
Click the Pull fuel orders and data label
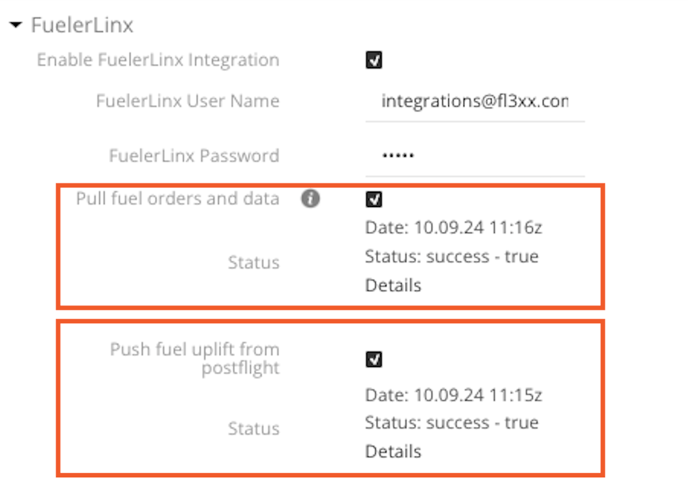[178, 199]
